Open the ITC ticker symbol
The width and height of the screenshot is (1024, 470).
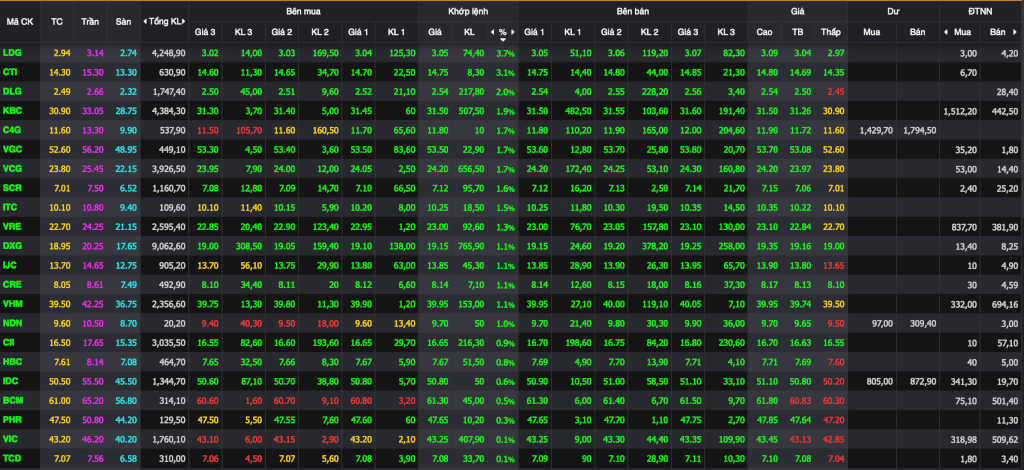(x=10, y=208)
